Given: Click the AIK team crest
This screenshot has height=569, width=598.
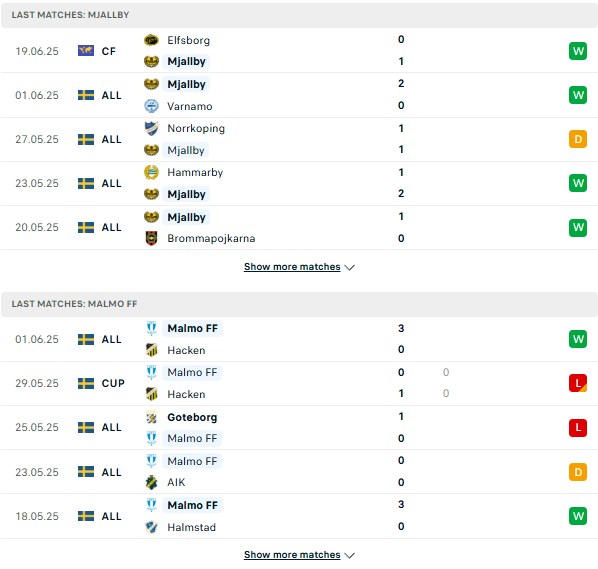Looking at the screenshot, I should pos(151,482).
